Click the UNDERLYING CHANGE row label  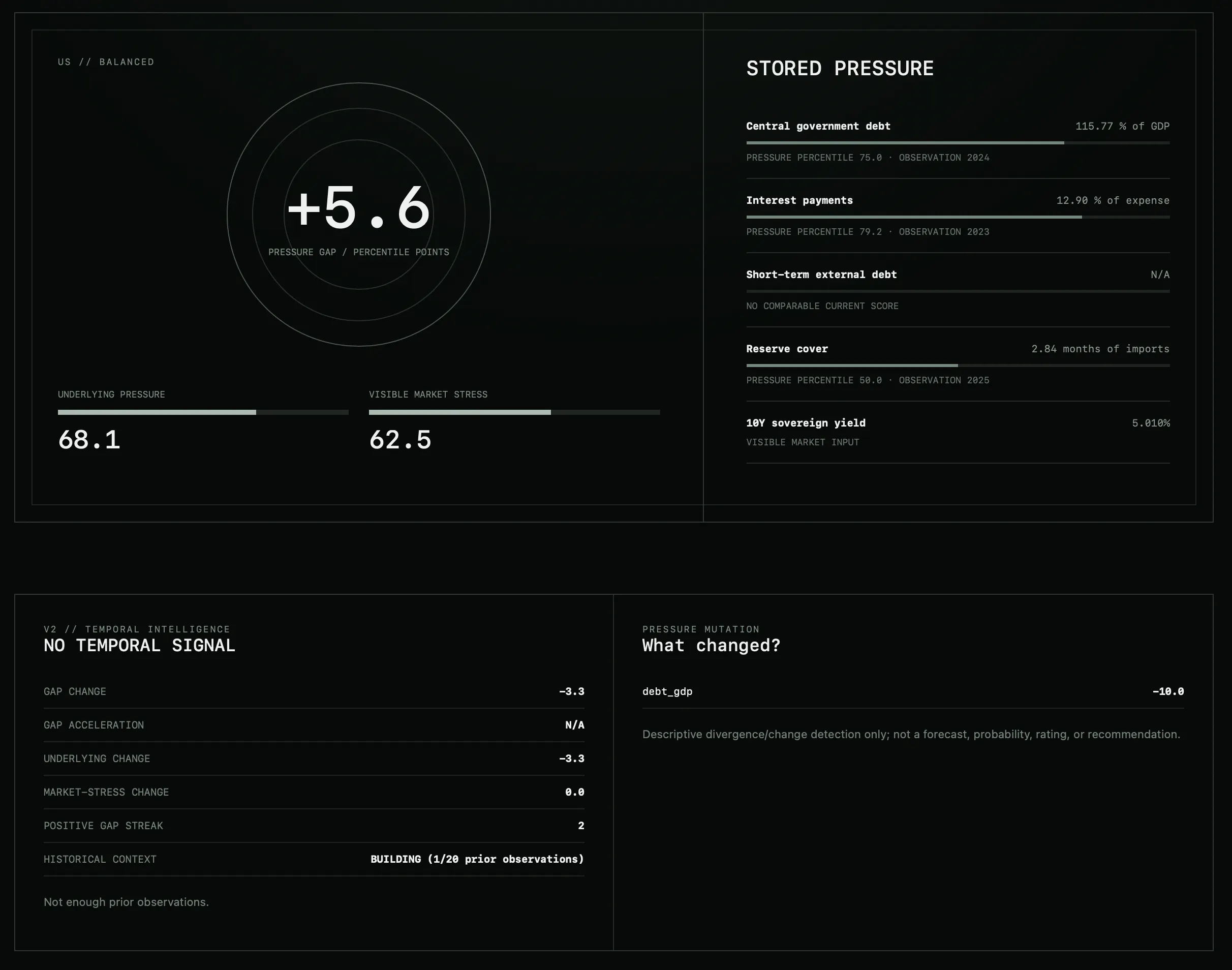click(97, 759)
